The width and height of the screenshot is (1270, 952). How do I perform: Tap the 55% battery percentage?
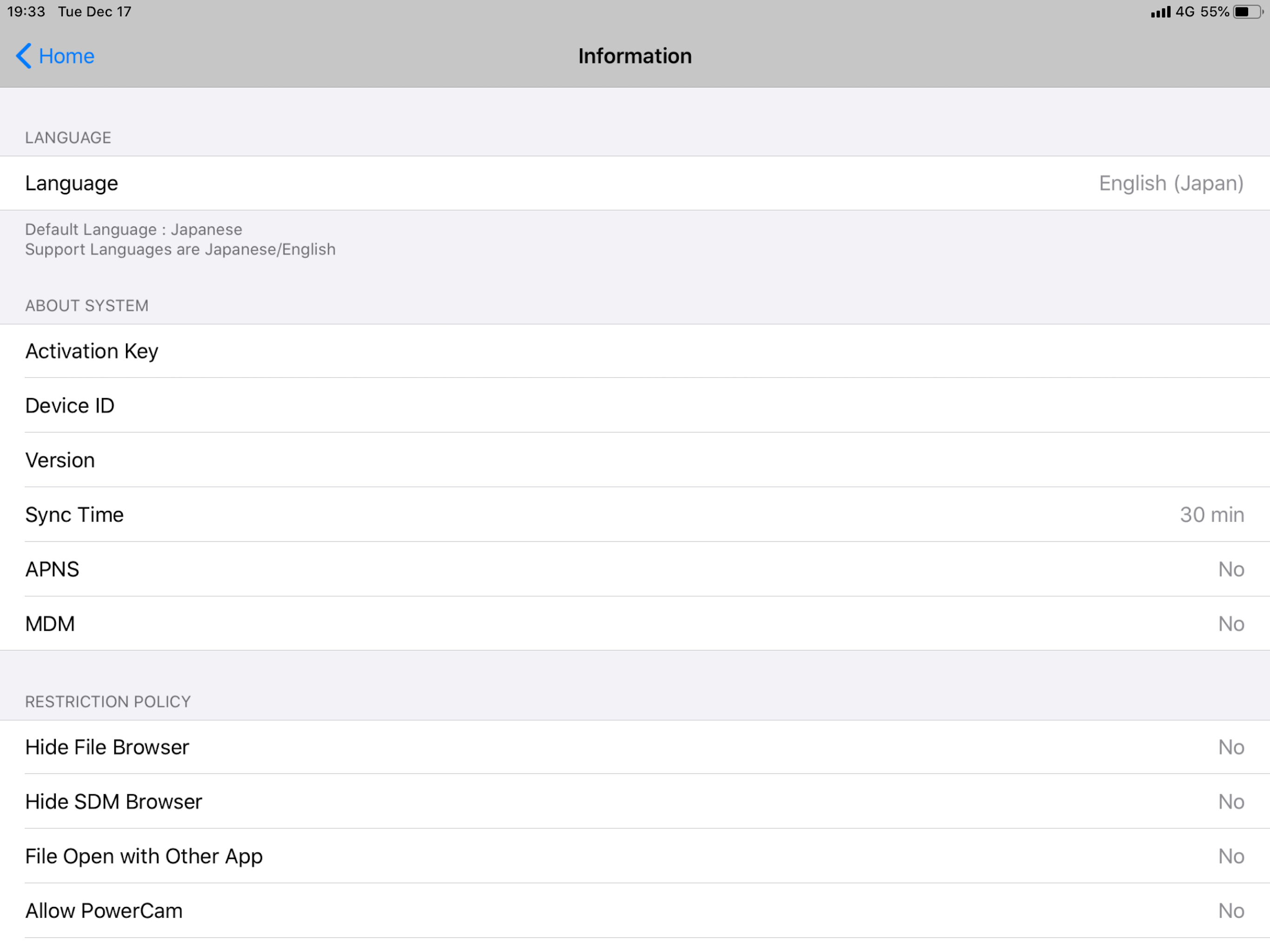[1214, 12]
